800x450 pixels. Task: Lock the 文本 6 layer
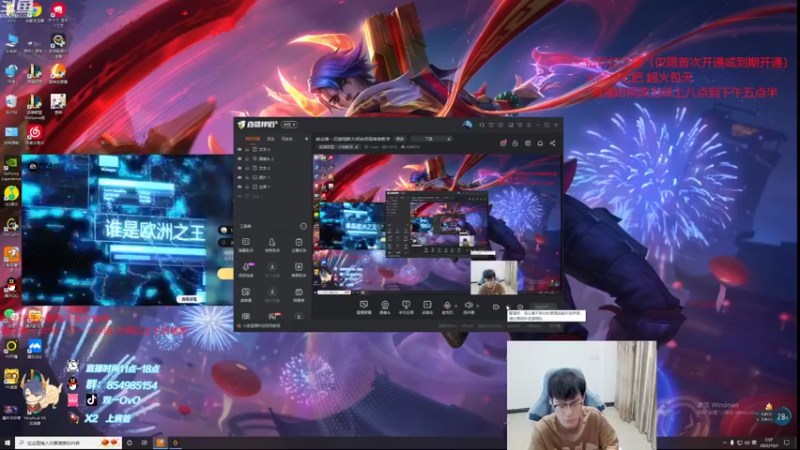(247, 149)
